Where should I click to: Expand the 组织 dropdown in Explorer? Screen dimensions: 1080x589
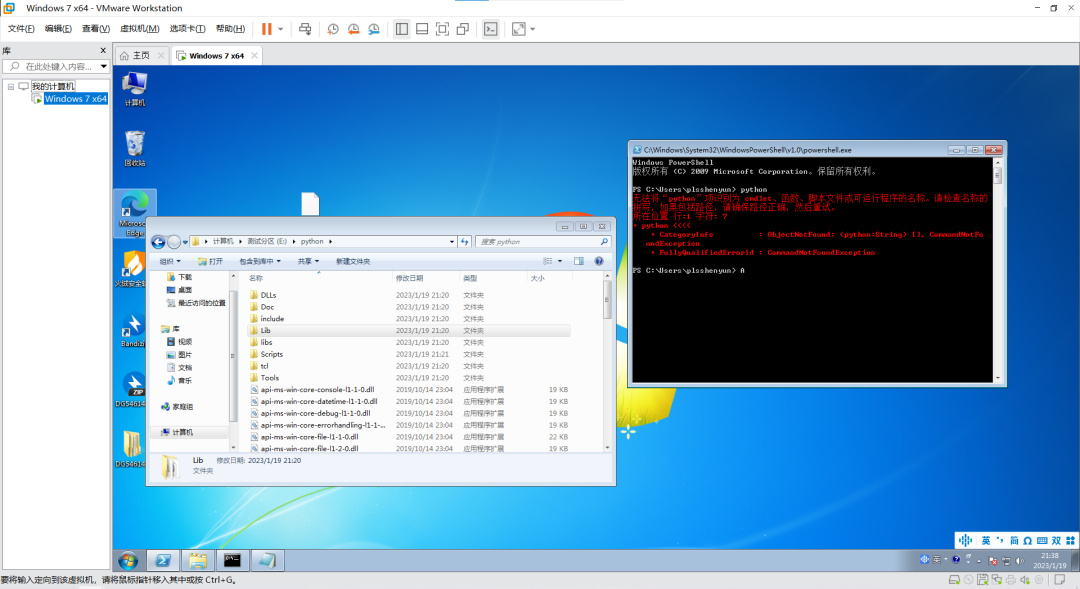[x=169, y=261]
